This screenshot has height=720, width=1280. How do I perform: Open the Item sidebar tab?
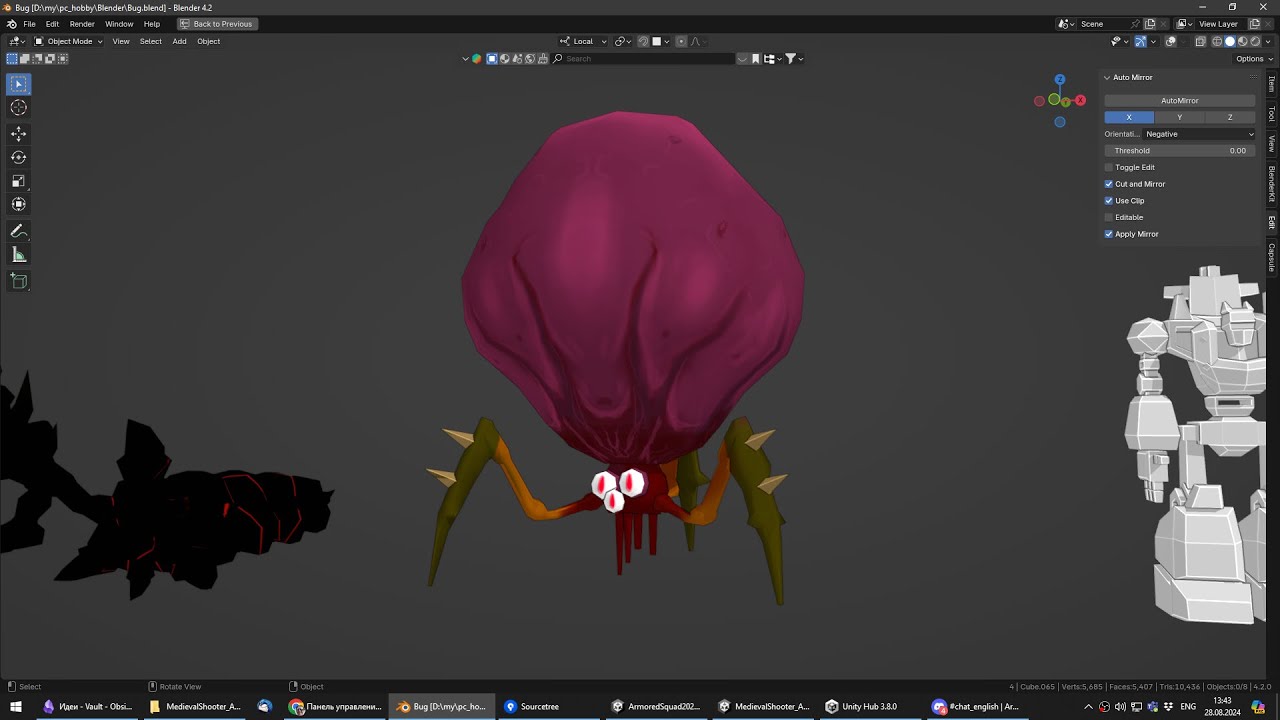coord(1272,84)
